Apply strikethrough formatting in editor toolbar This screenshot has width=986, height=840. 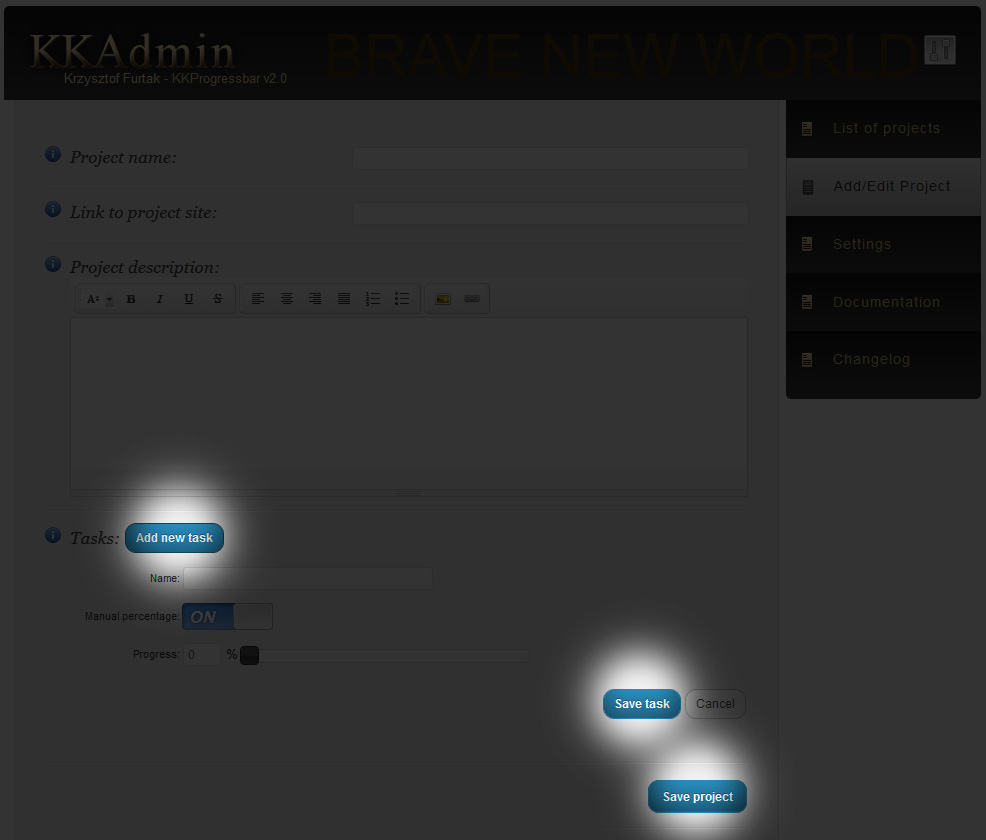pos(218,299)
